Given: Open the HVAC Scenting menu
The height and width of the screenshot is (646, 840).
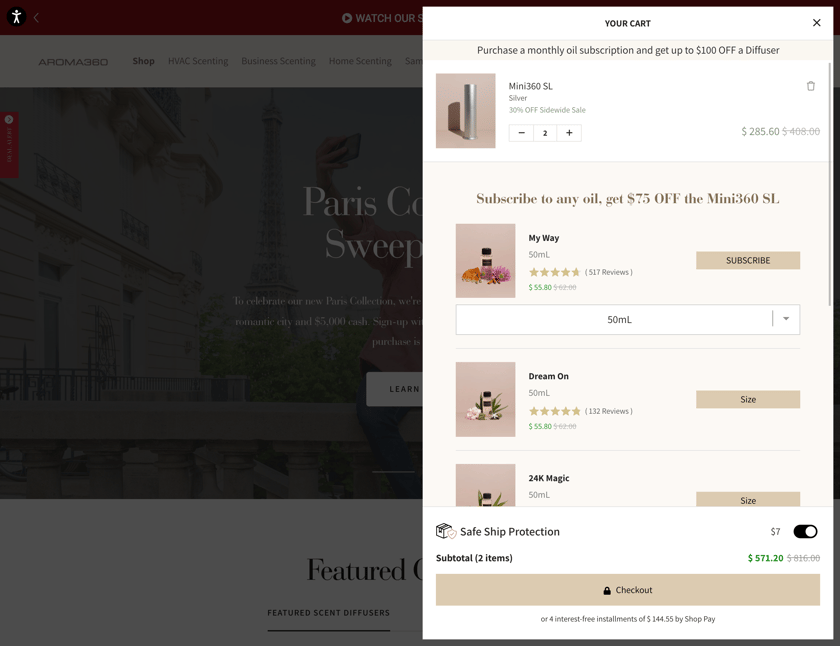Looking at the screenshot, I should [198, 61].
